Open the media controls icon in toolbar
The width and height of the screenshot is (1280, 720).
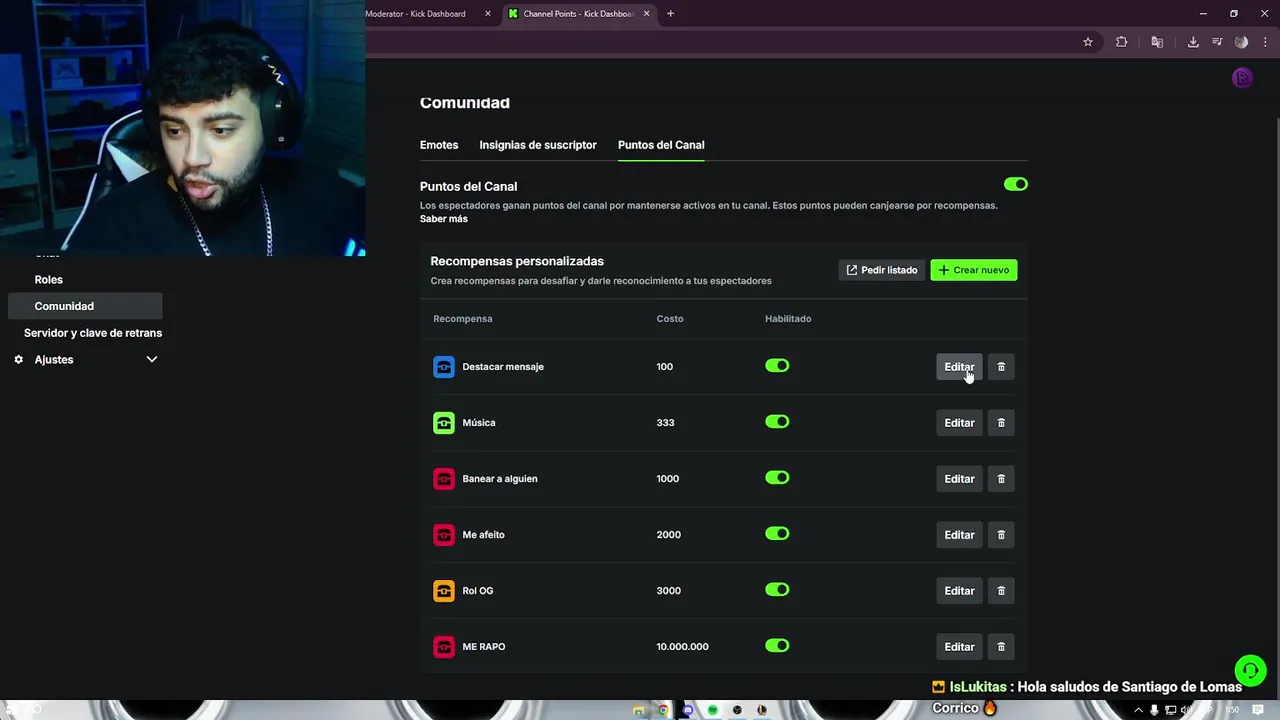click(x=1217, y=42)
